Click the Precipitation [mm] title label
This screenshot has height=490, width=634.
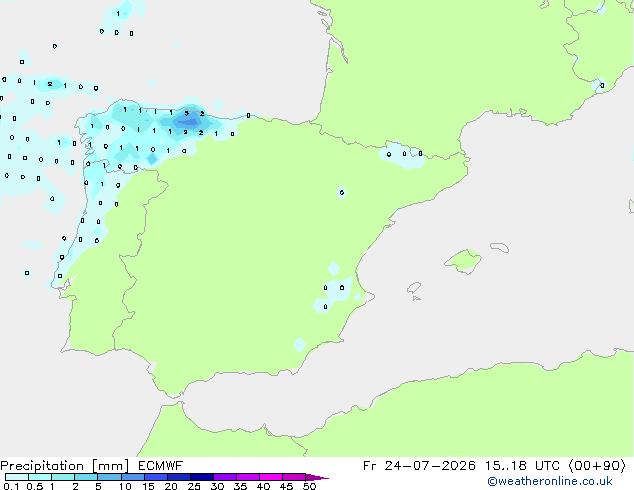pyautogui.click(x=65, y=466)
